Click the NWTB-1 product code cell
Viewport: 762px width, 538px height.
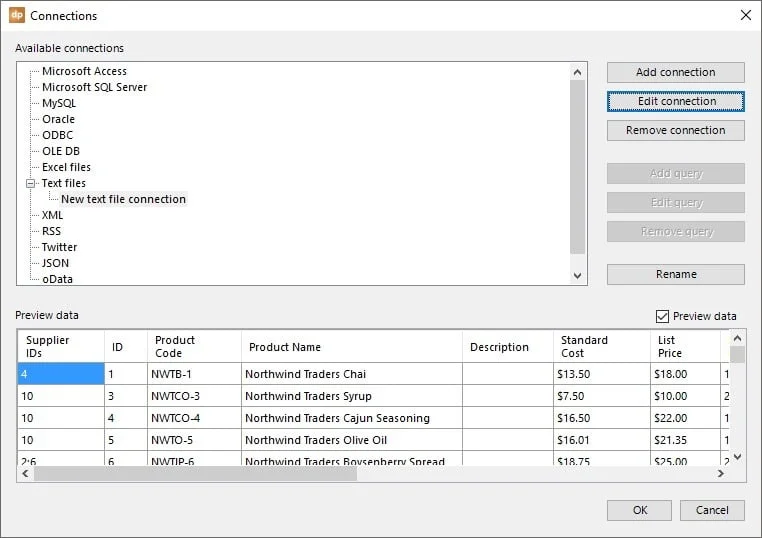pyautogui.click(x=194, y=374)
